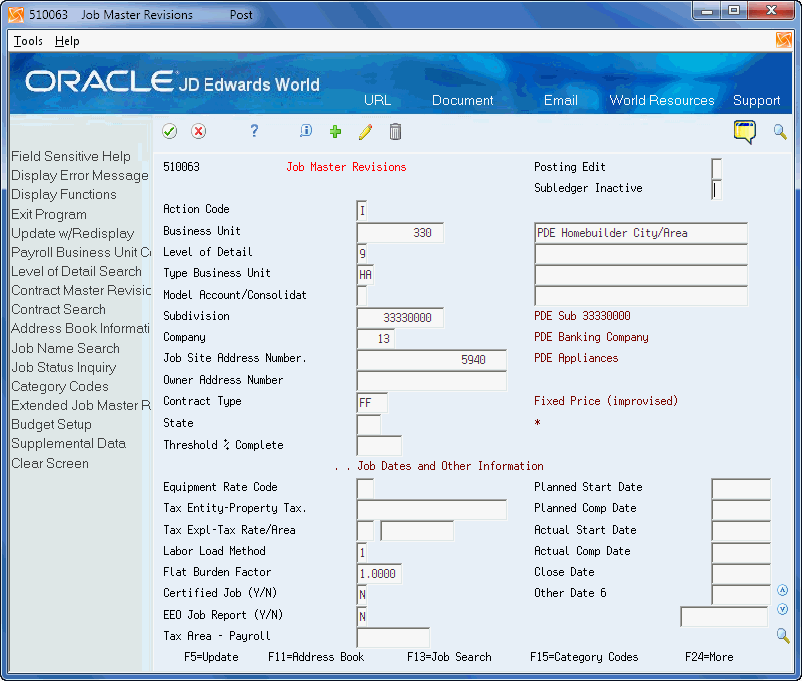Select Display Error Message option
The height and width of the screenshot is (681, 802).
80,175
